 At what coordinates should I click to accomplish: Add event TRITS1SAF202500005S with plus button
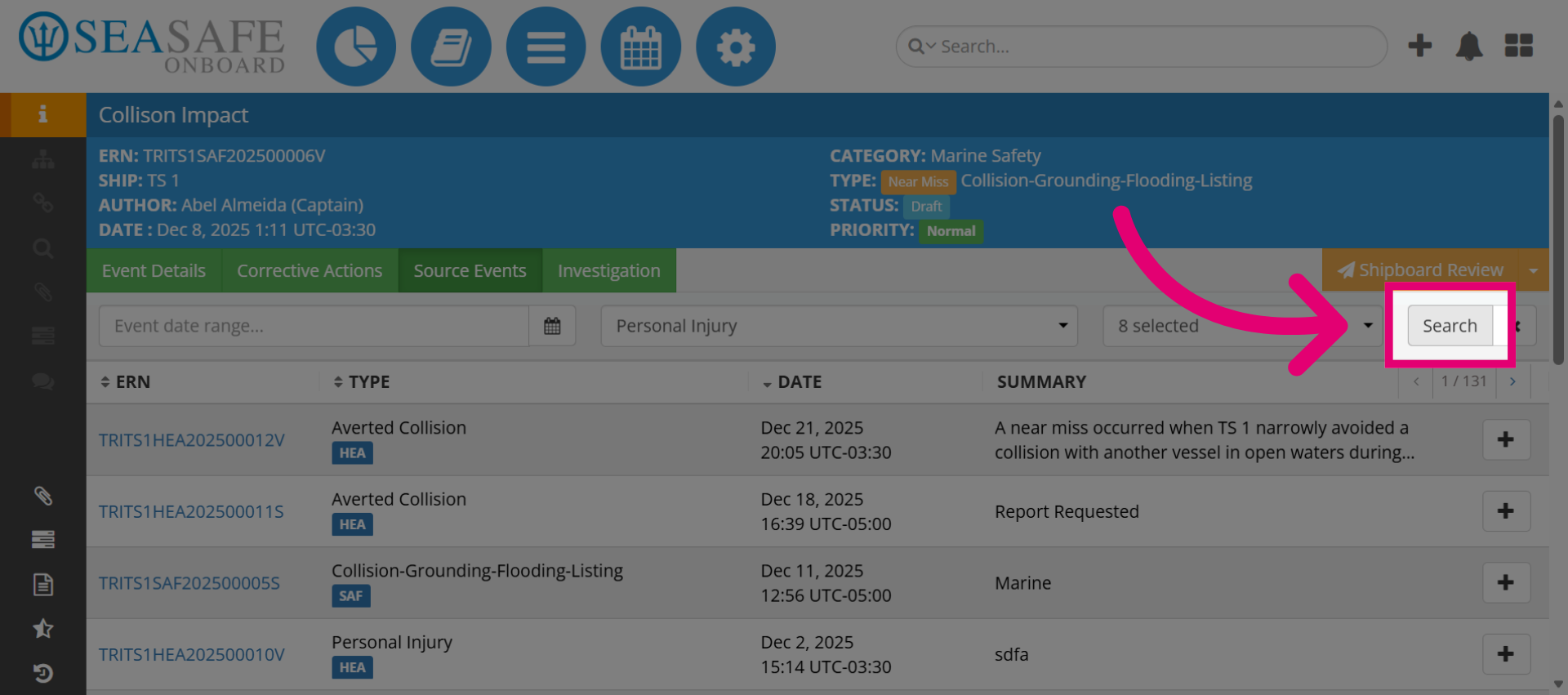[x=1506, y=582]
